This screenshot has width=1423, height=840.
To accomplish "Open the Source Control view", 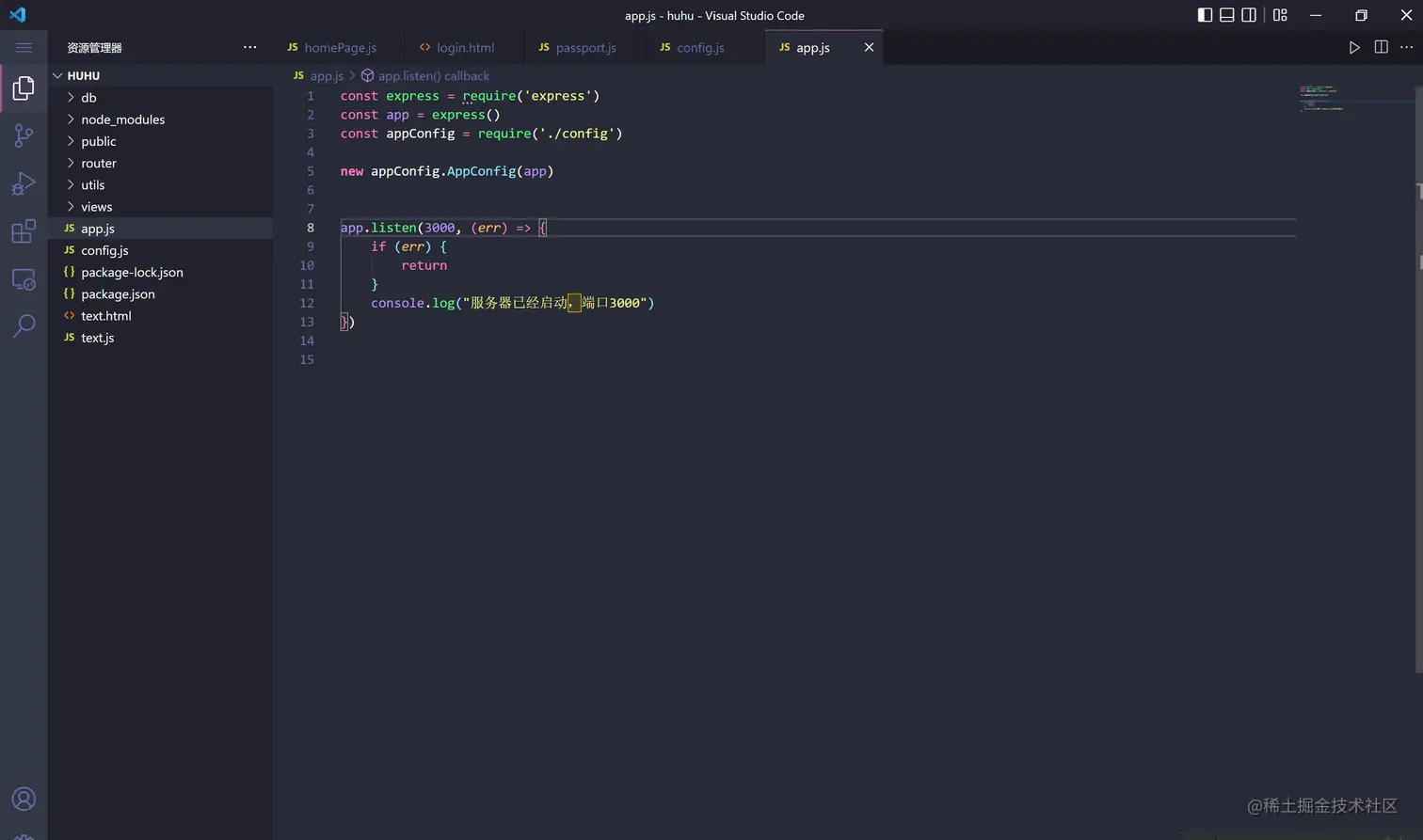I will click(24, 136).
